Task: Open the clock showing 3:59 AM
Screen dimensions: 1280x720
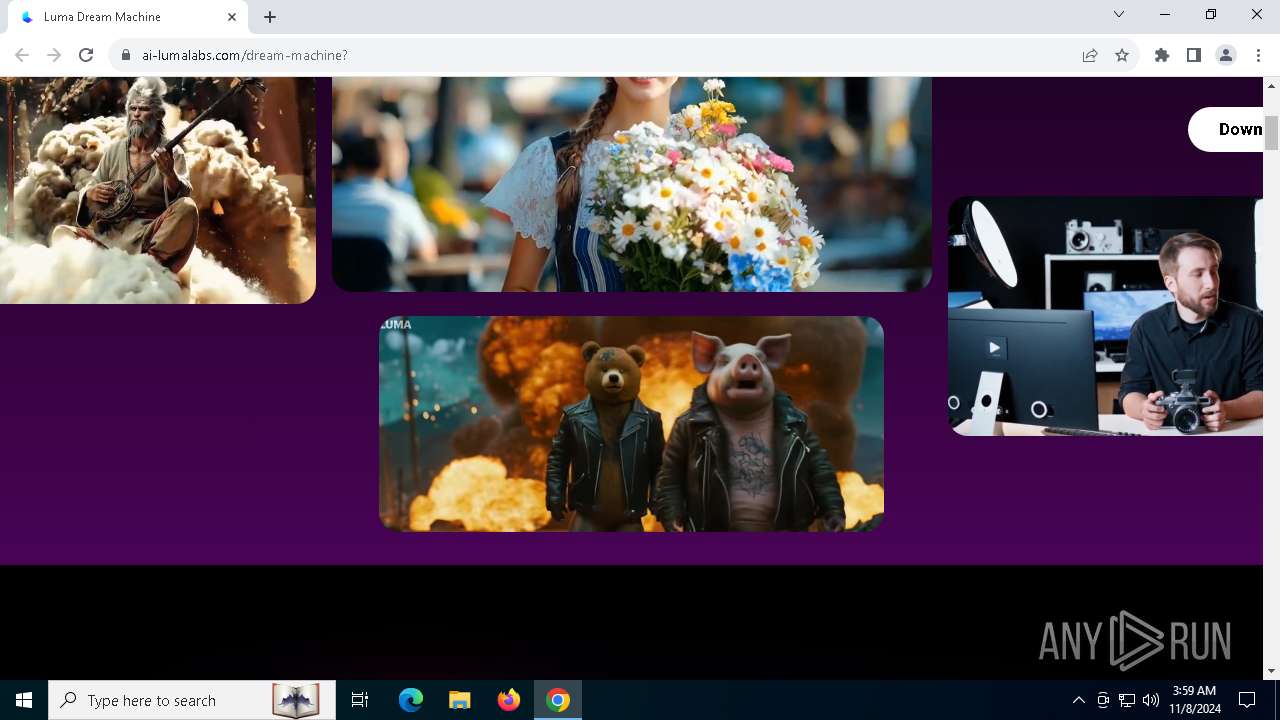Action: (1194, 700)
